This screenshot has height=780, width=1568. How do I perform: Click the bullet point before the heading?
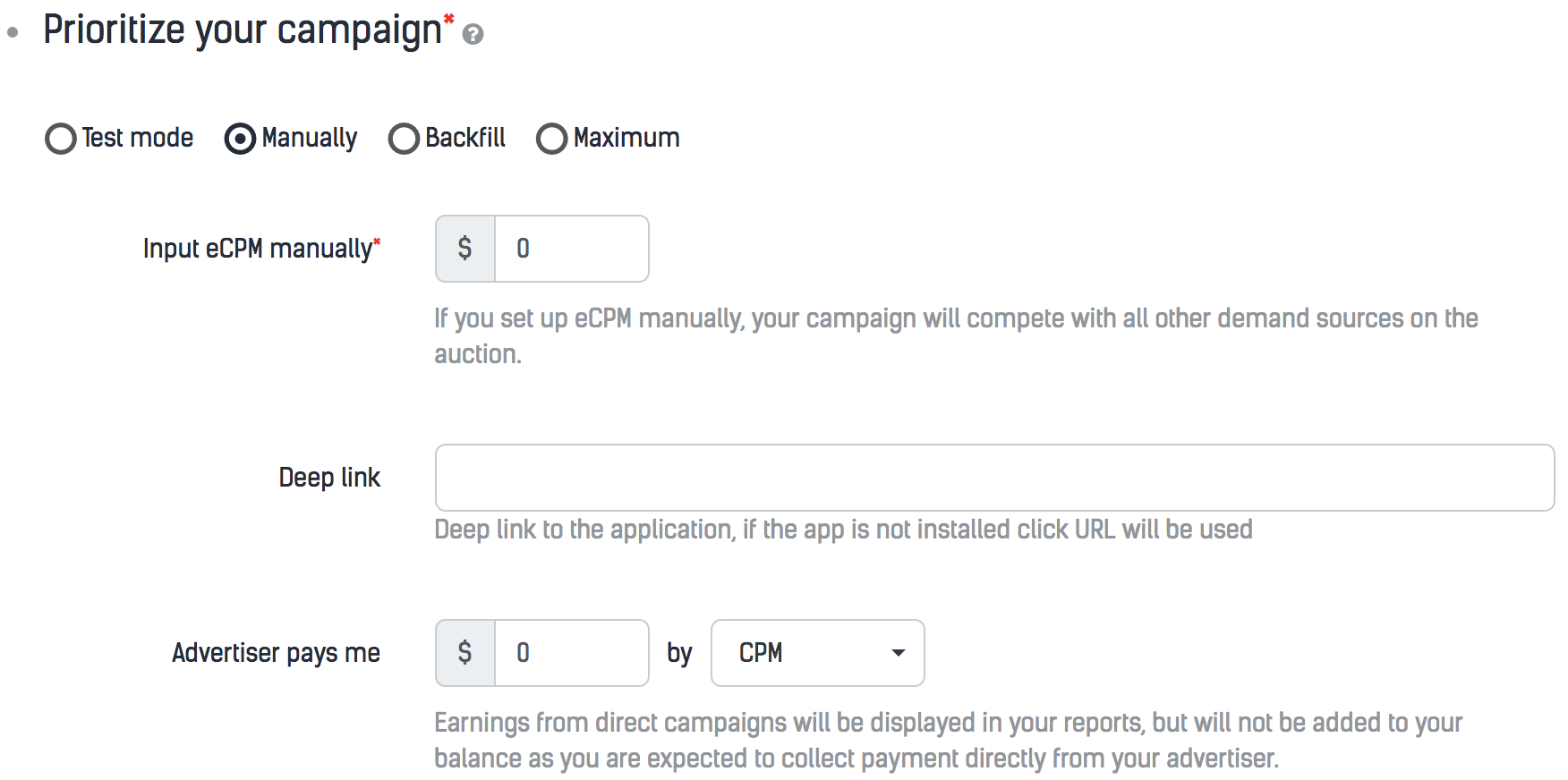[13, 33]
